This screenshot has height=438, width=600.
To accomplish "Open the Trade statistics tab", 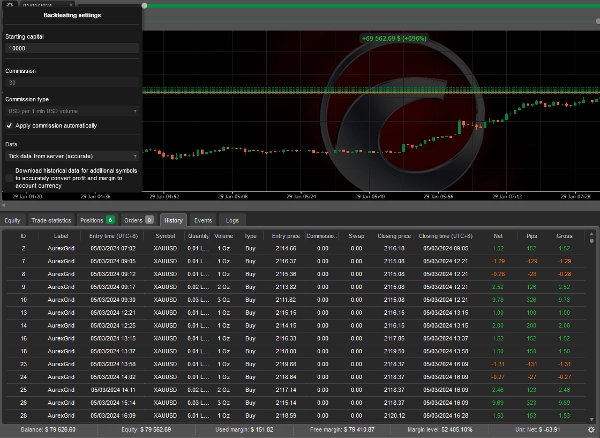I will click(x=51, y=220).
